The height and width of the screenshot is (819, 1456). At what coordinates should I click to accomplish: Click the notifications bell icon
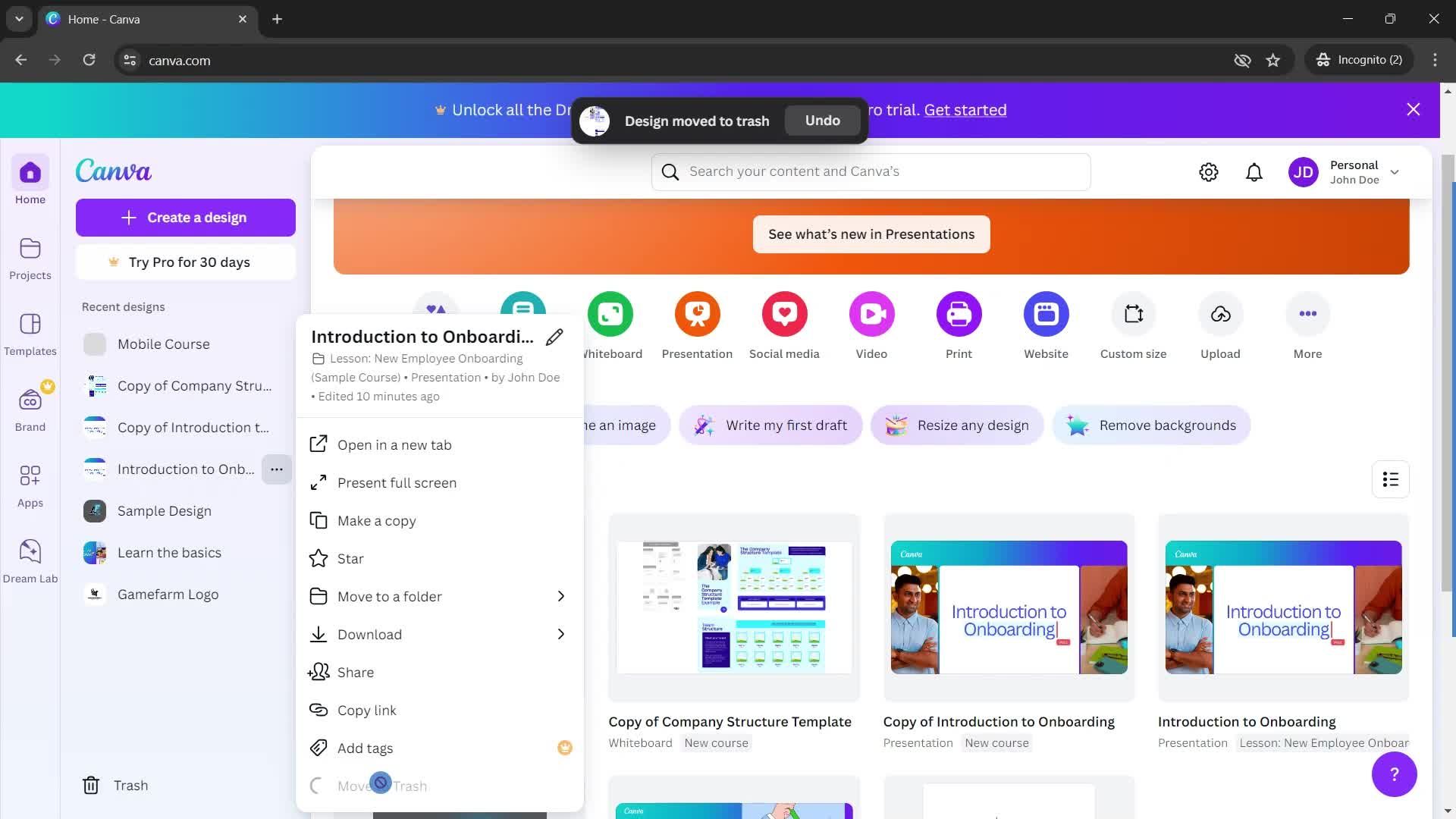tap(1254, 172)
